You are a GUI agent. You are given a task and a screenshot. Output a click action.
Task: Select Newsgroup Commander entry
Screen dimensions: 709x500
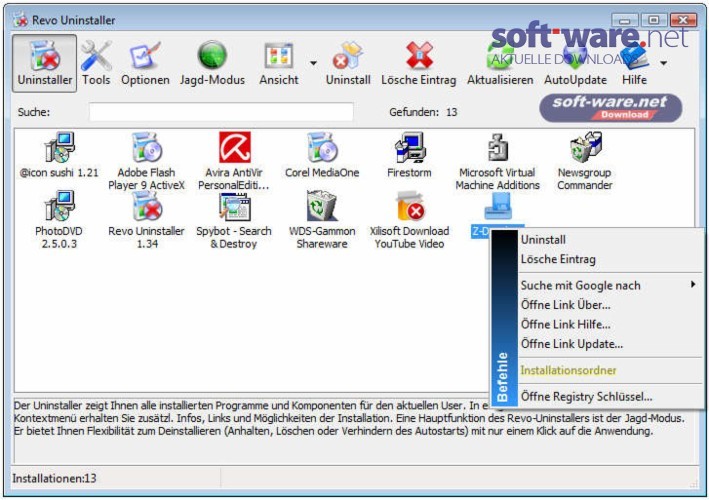(585, 161)
